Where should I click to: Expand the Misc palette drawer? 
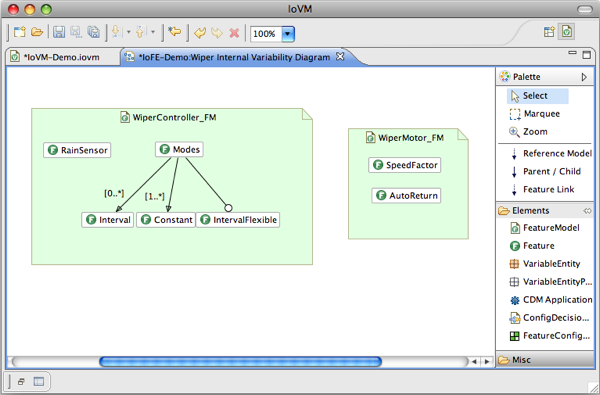[545, 360]
